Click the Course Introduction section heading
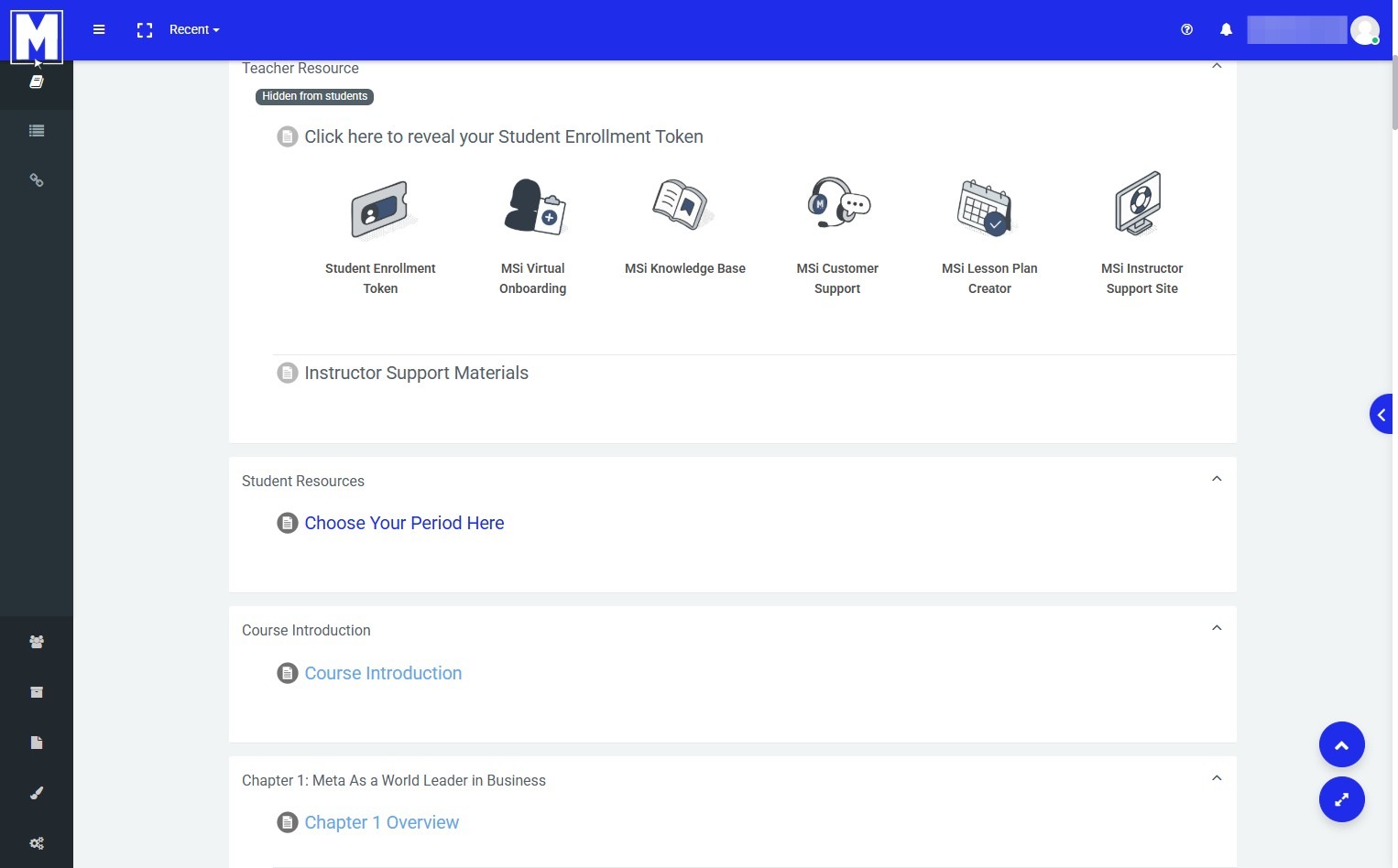 [x=306, y=630]
